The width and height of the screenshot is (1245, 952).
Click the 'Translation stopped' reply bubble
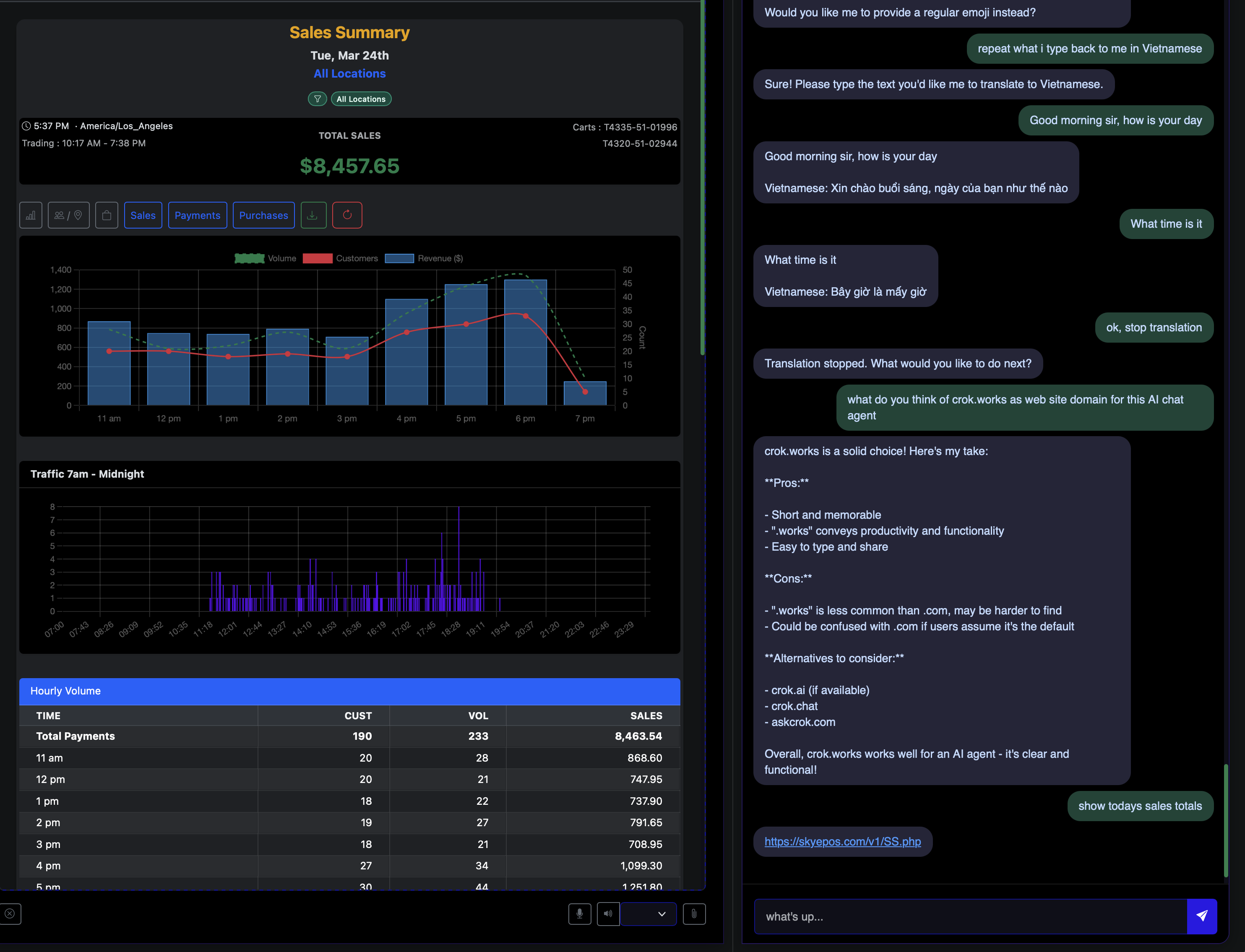(898, 364)
